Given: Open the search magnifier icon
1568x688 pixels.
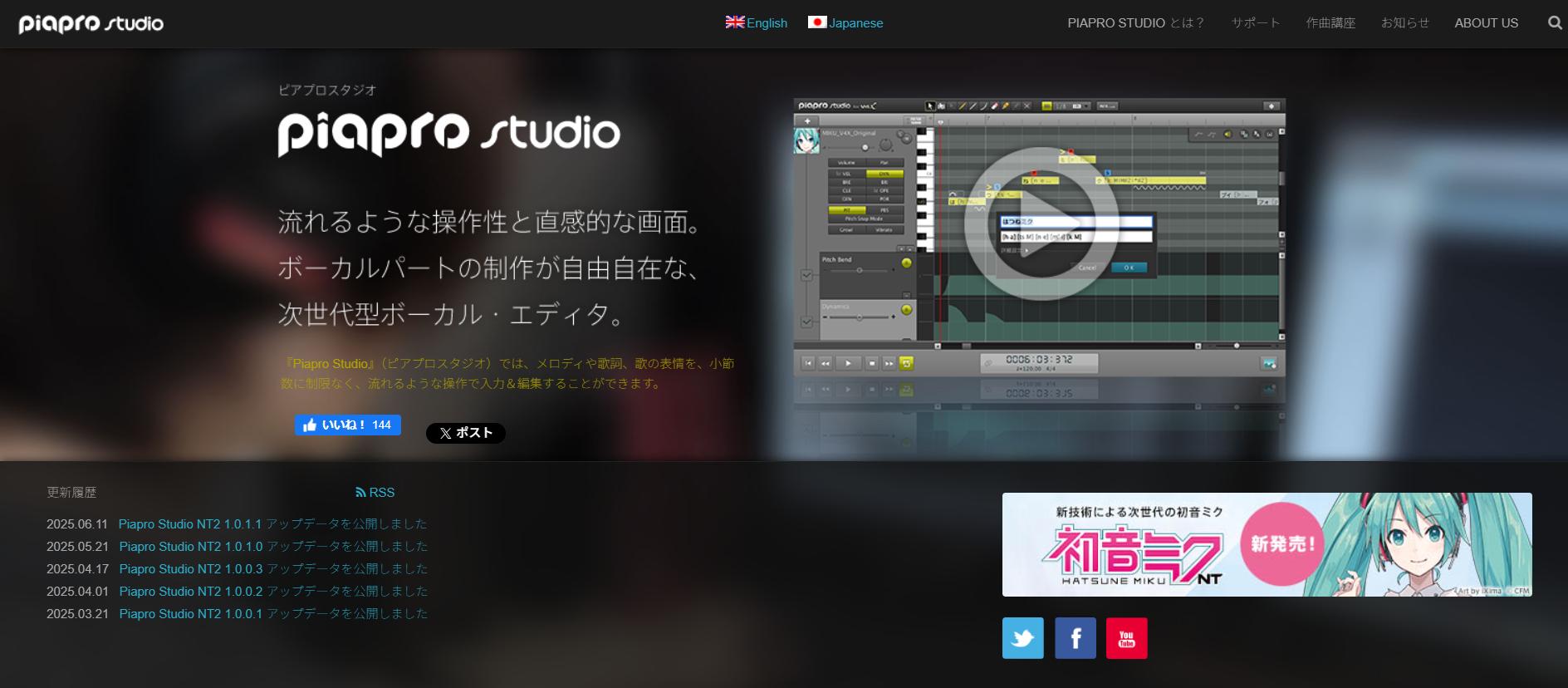Looking at the screenshot, I should point(1555,23).
